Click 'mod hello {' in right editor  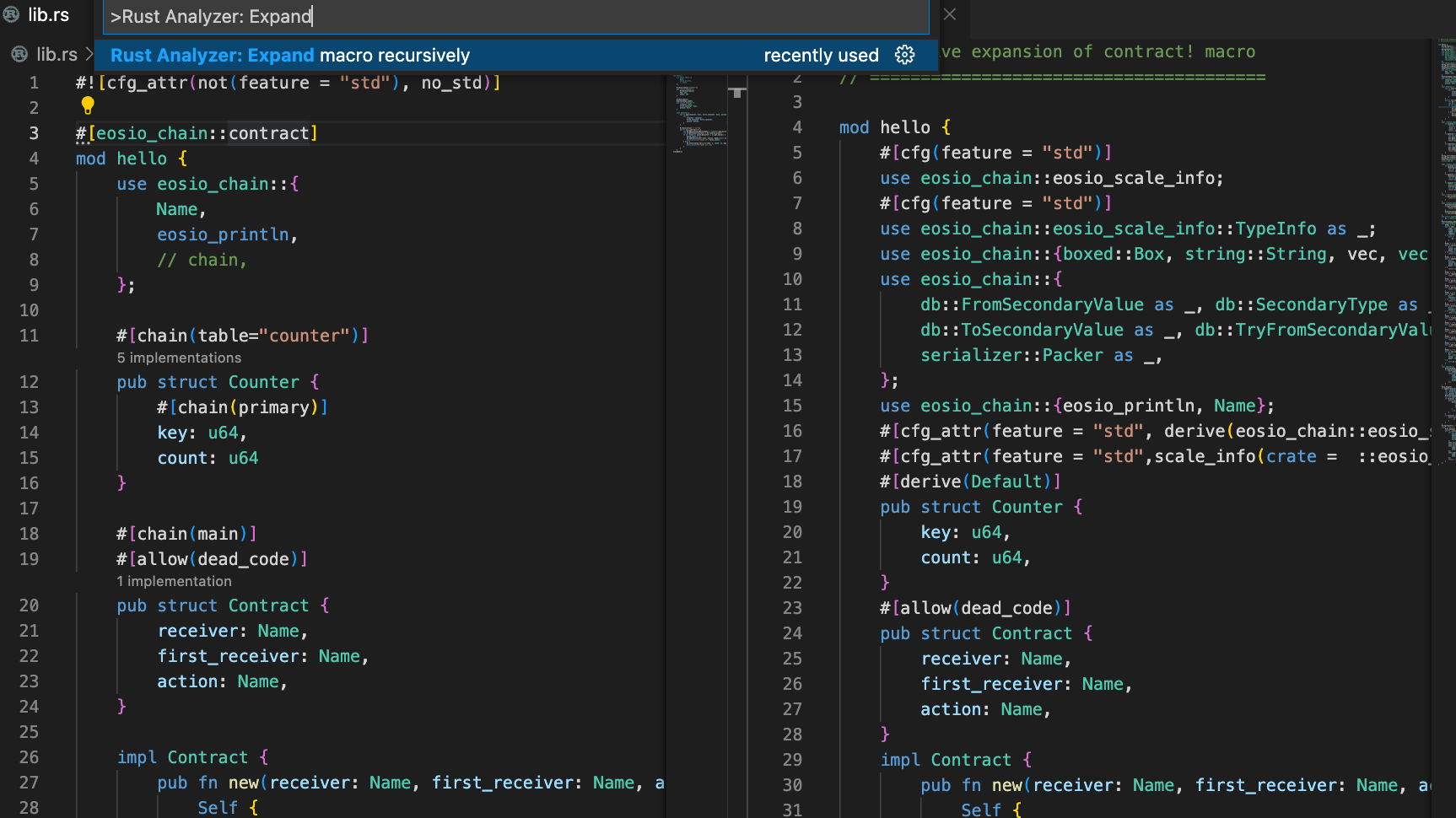pyautogui.click(x=895, y=127)
